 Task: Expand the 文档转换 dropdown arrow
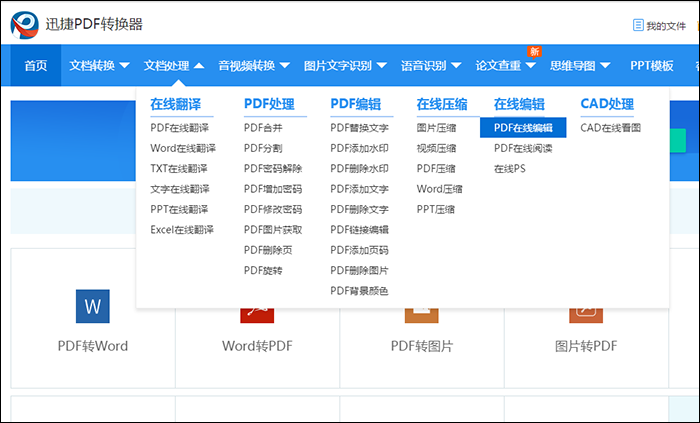(x=125, y=66)
